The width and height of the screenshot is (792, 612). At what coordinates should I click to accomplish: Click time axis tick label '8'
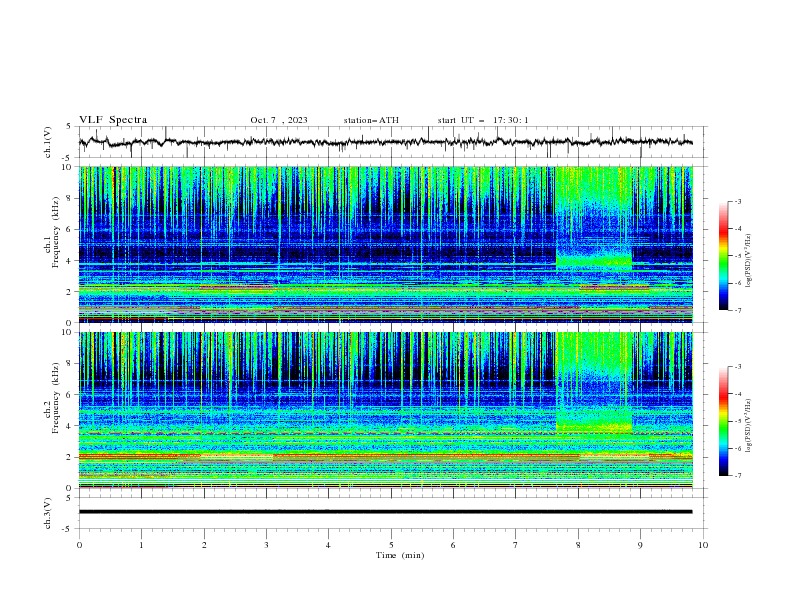(x=578, y=545)
